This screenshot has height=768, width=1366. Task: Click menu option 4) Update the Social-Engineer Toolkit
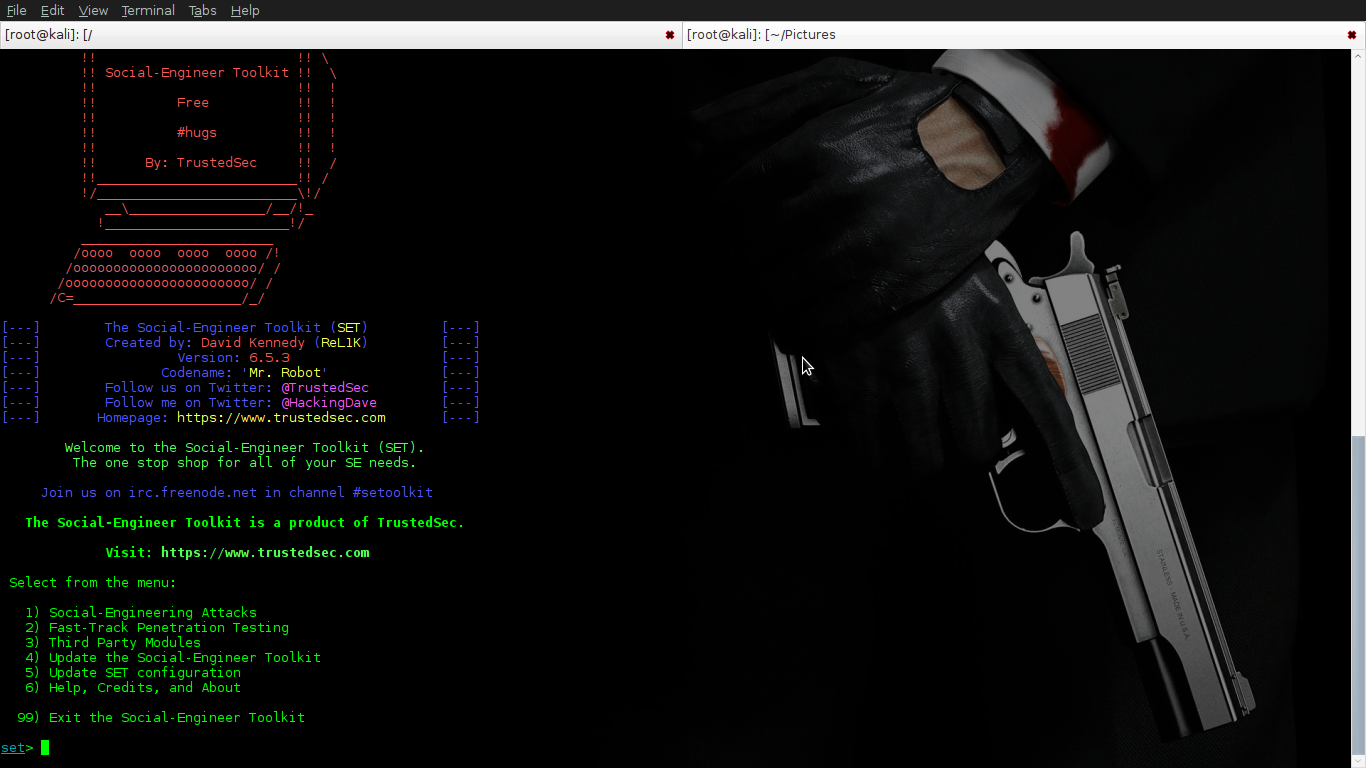pos(173,658)
